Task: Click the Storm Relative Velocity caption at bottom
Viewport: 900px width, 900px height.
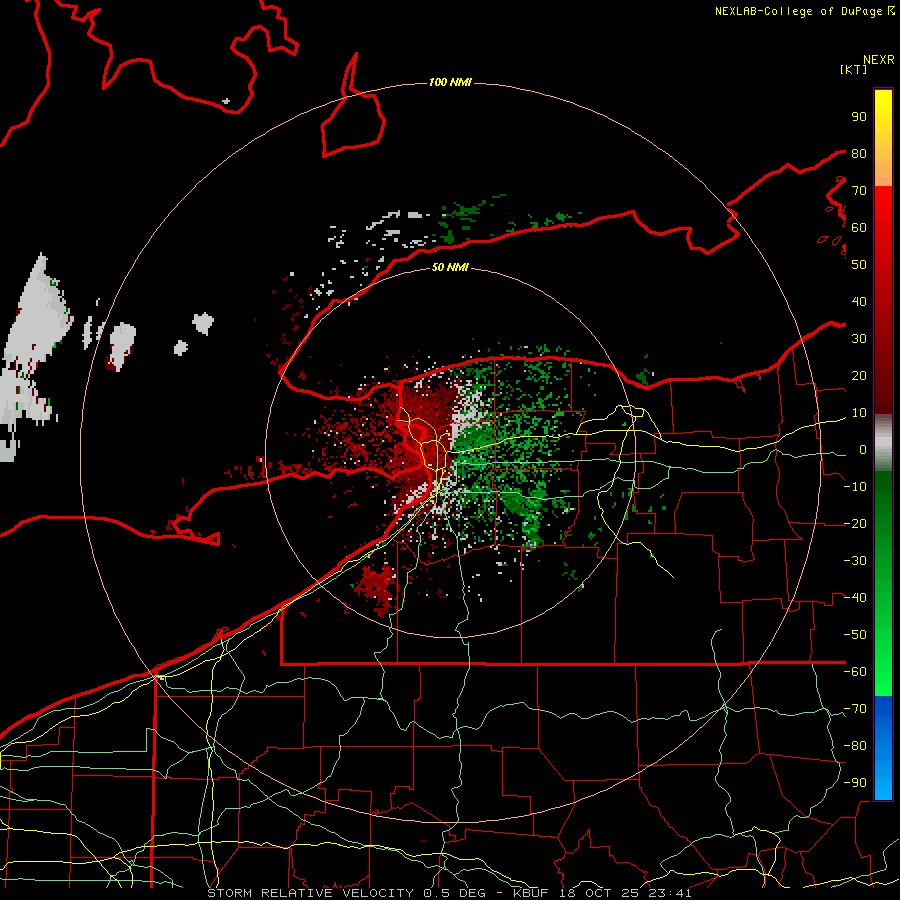Action: click(449, 893)
